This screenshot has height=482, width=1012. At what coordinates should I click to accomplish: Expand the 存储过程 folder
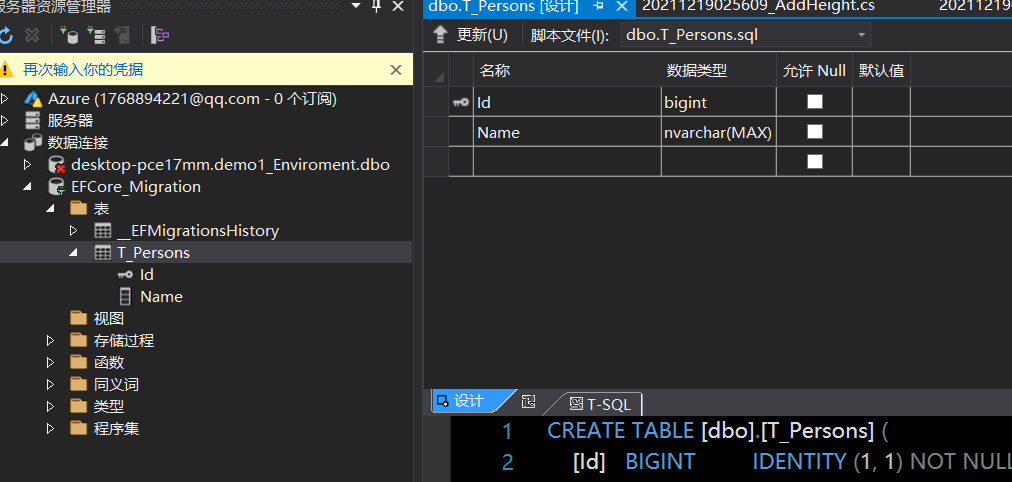tap(50, 340)
